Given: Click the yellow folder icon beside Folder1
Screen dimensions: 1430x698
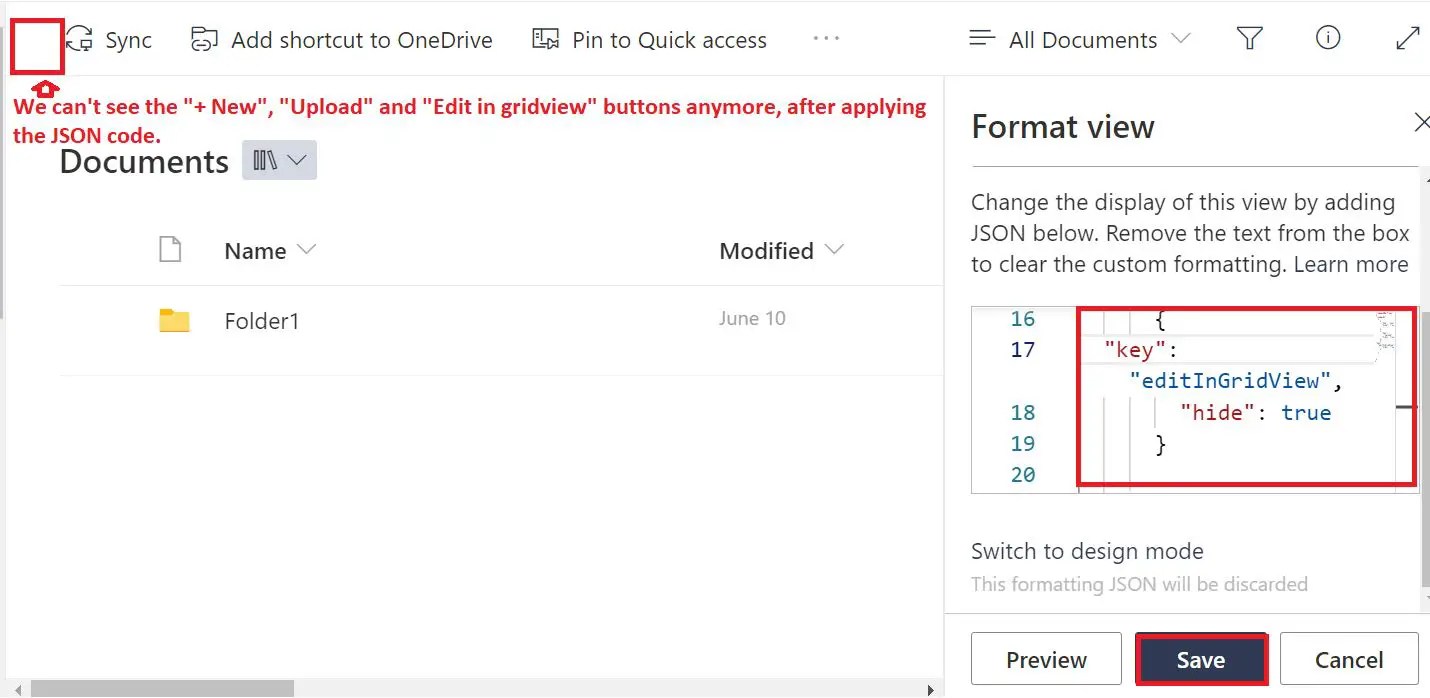Looking at the screenshot, I should (x=174, y=320).
